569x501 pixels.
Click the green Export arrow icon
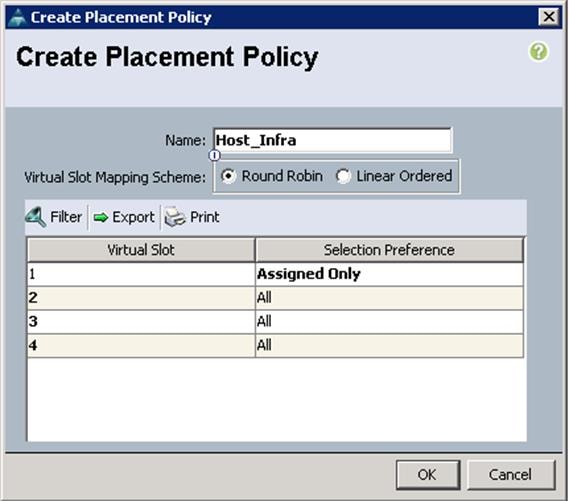[x=101, y=217]
